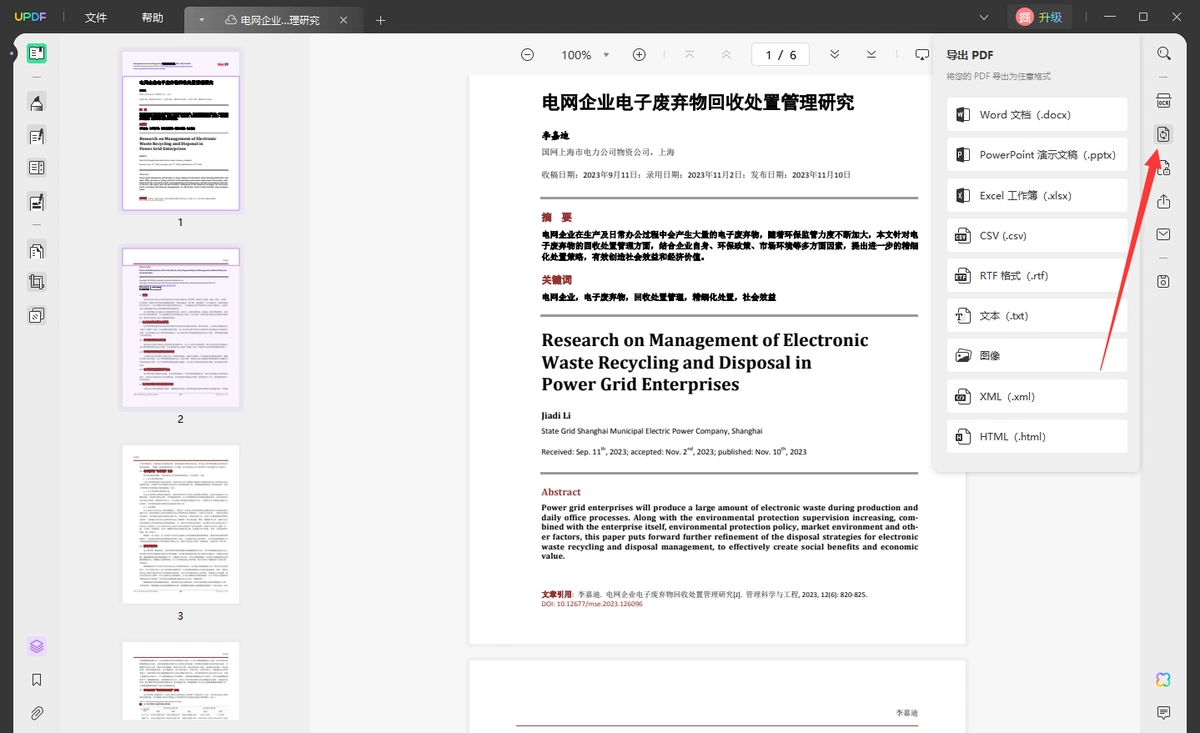Screen dimensions: 1200x733
Task: Toggle the thumbnails layers panel icon
Action: 36,647
